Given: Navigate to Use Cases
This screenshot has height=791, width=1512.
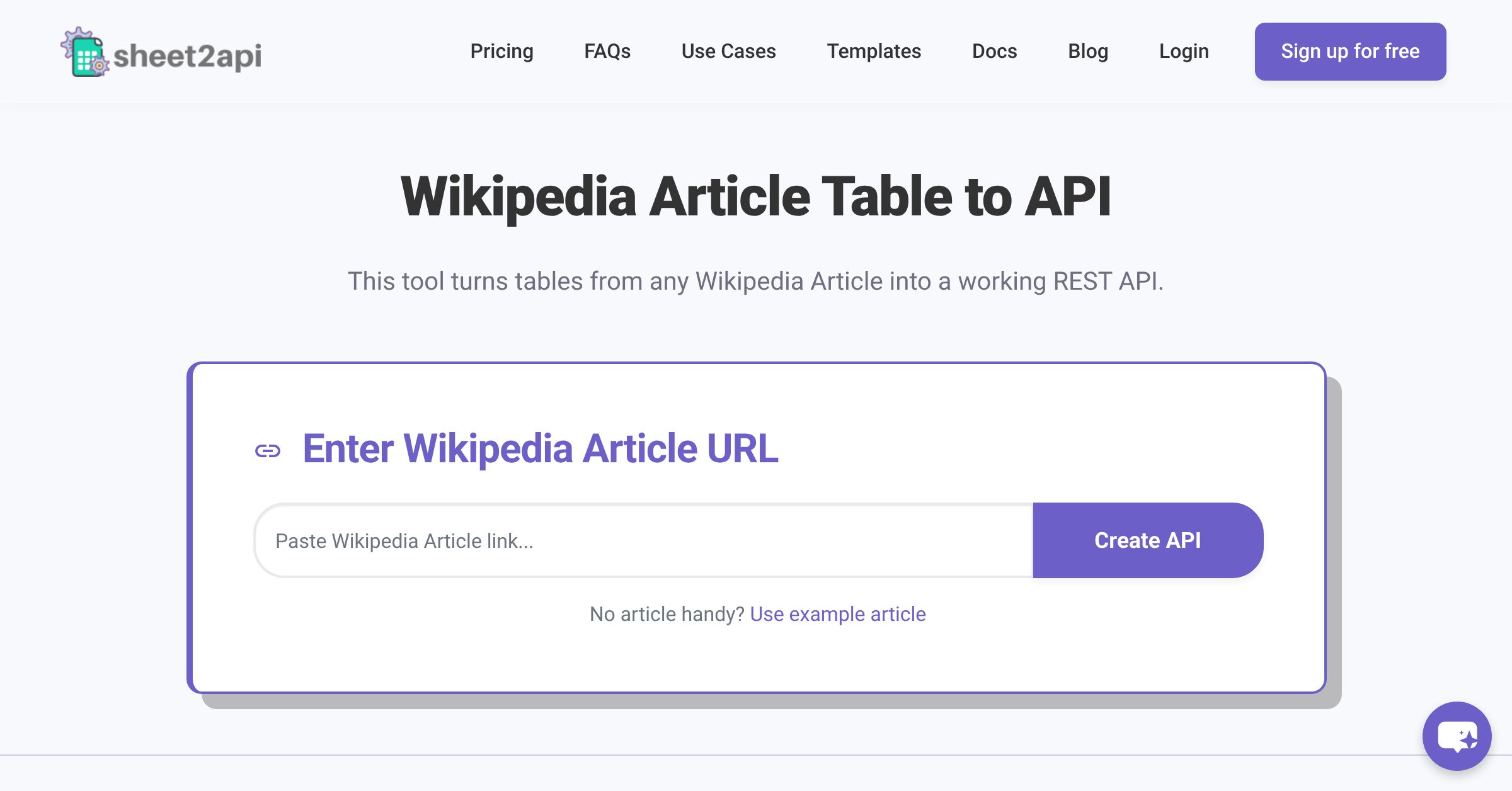Looking at the screenshot, I should (728, 51).
